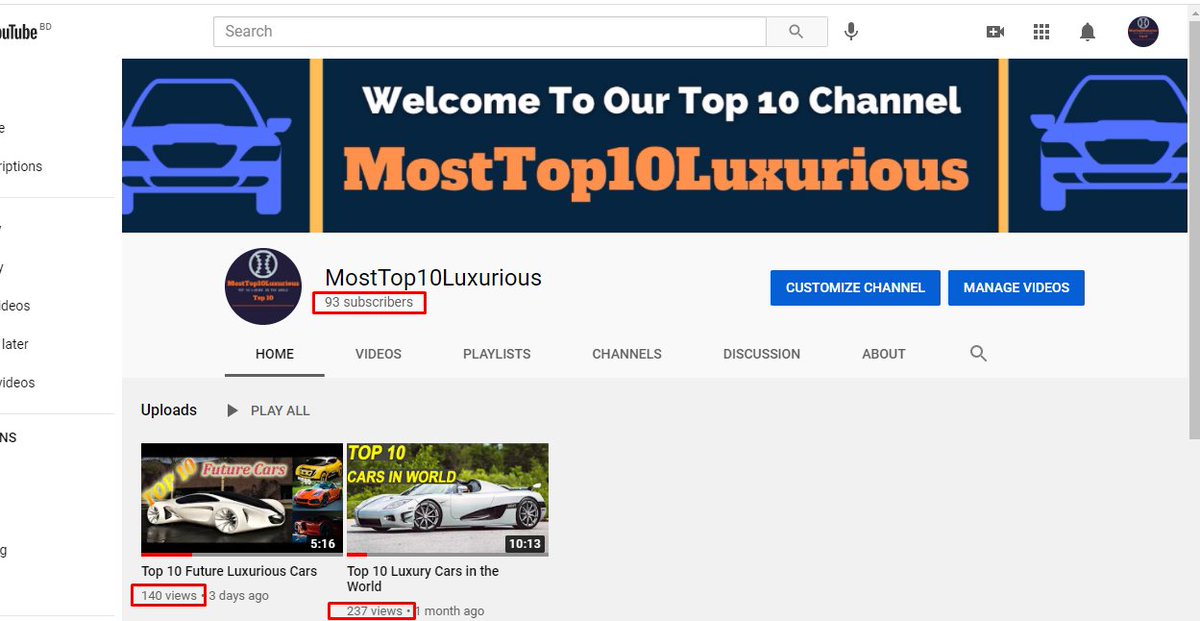
Task: Start voice search with microphone icon
Action: [x=851, y=31]
